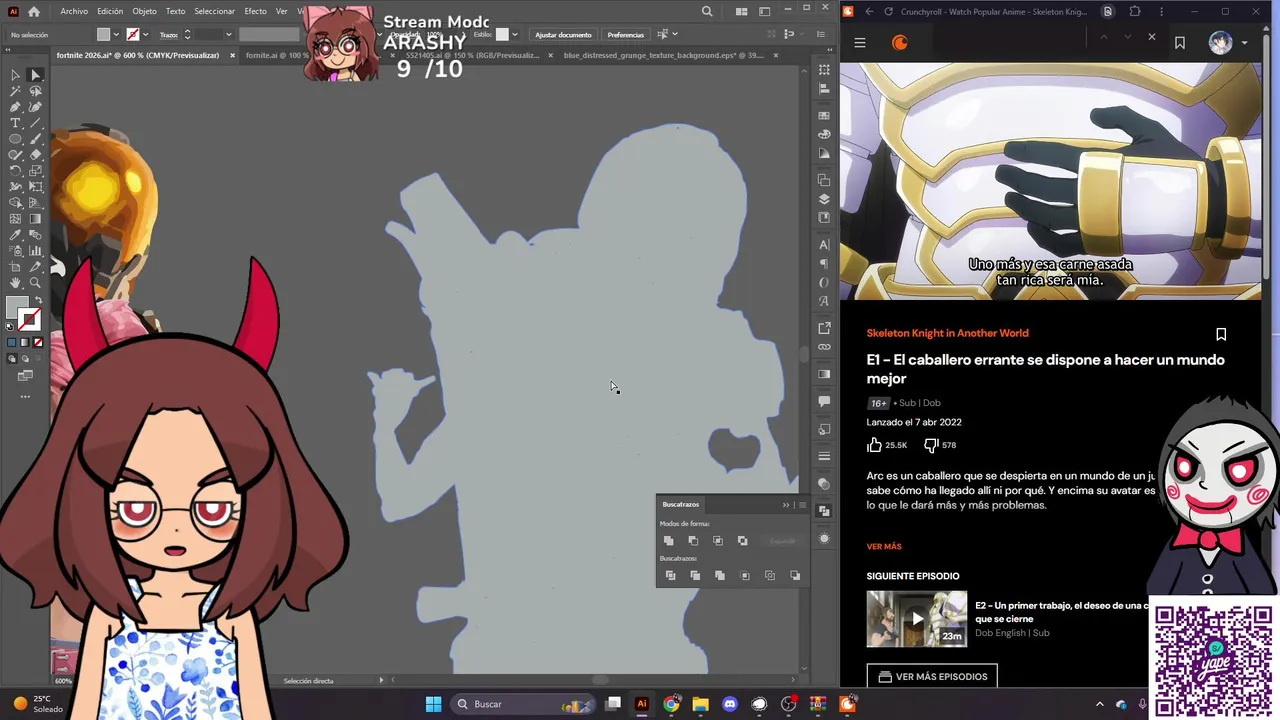Open stroke color dropdown in control bar
This screenshot has width=1280, height=720.
point(146,34)
